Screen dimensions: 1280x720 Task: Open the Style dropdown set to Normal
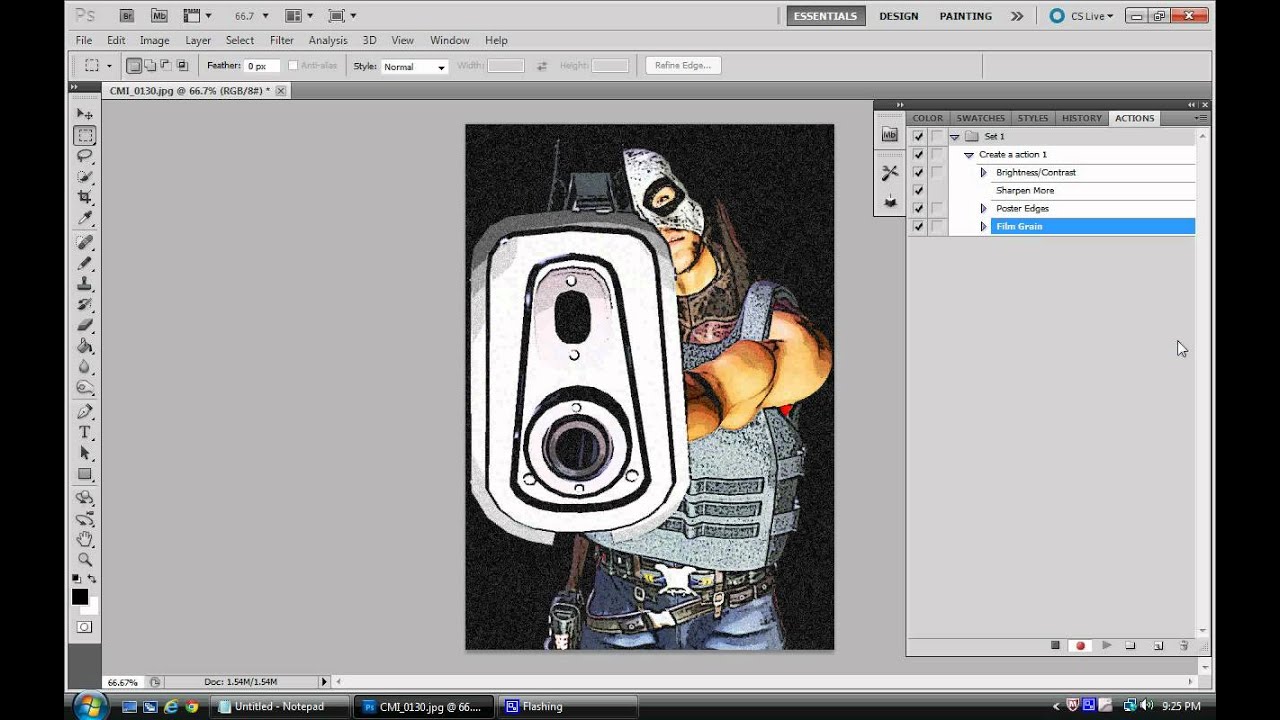414,67
